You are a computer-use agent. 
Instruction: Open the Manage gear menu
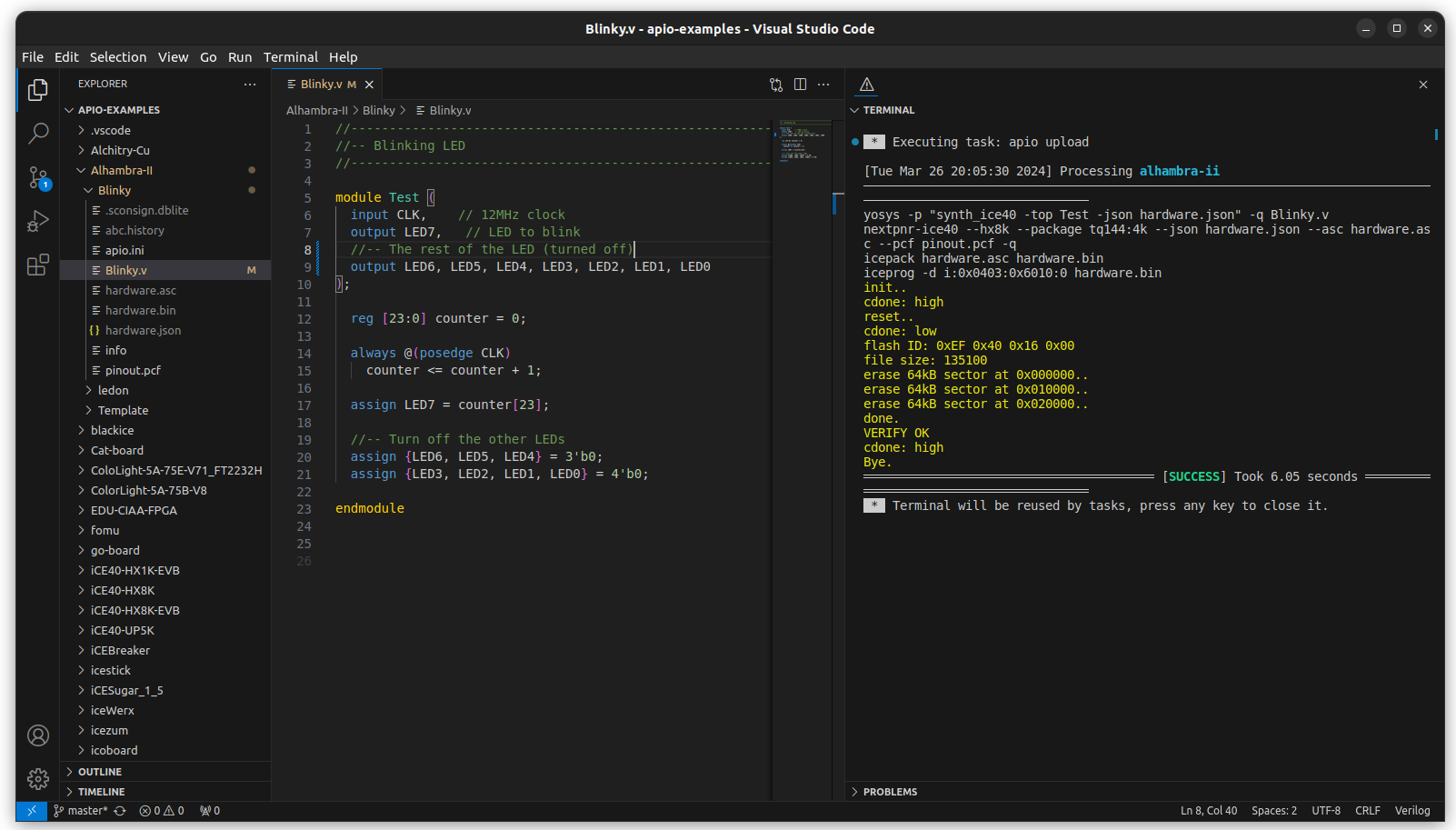click(38, 779)
